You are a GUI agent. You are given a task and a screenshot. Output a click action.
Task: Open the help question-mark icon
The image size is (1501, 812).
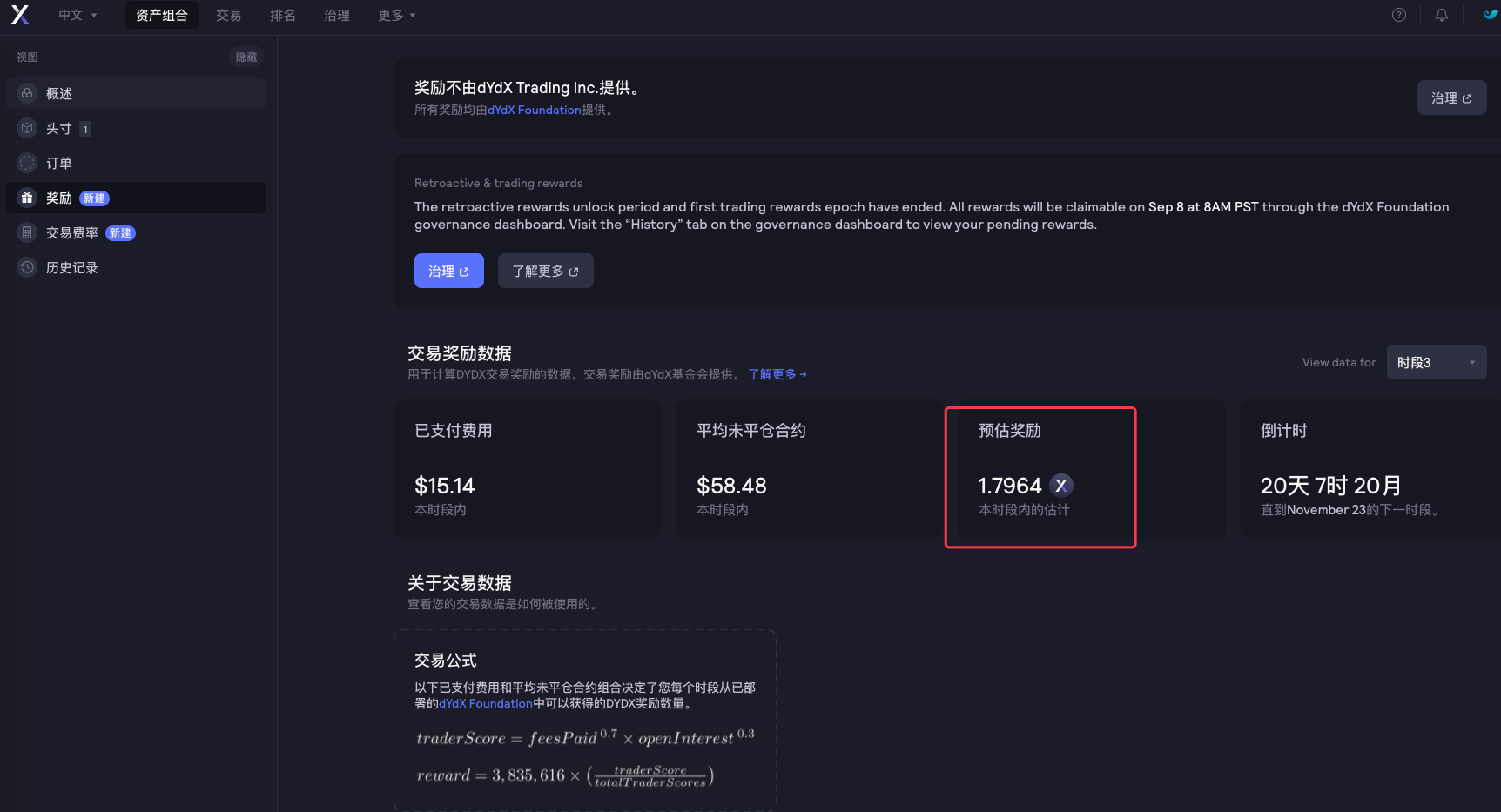[x=1399, y=15]
